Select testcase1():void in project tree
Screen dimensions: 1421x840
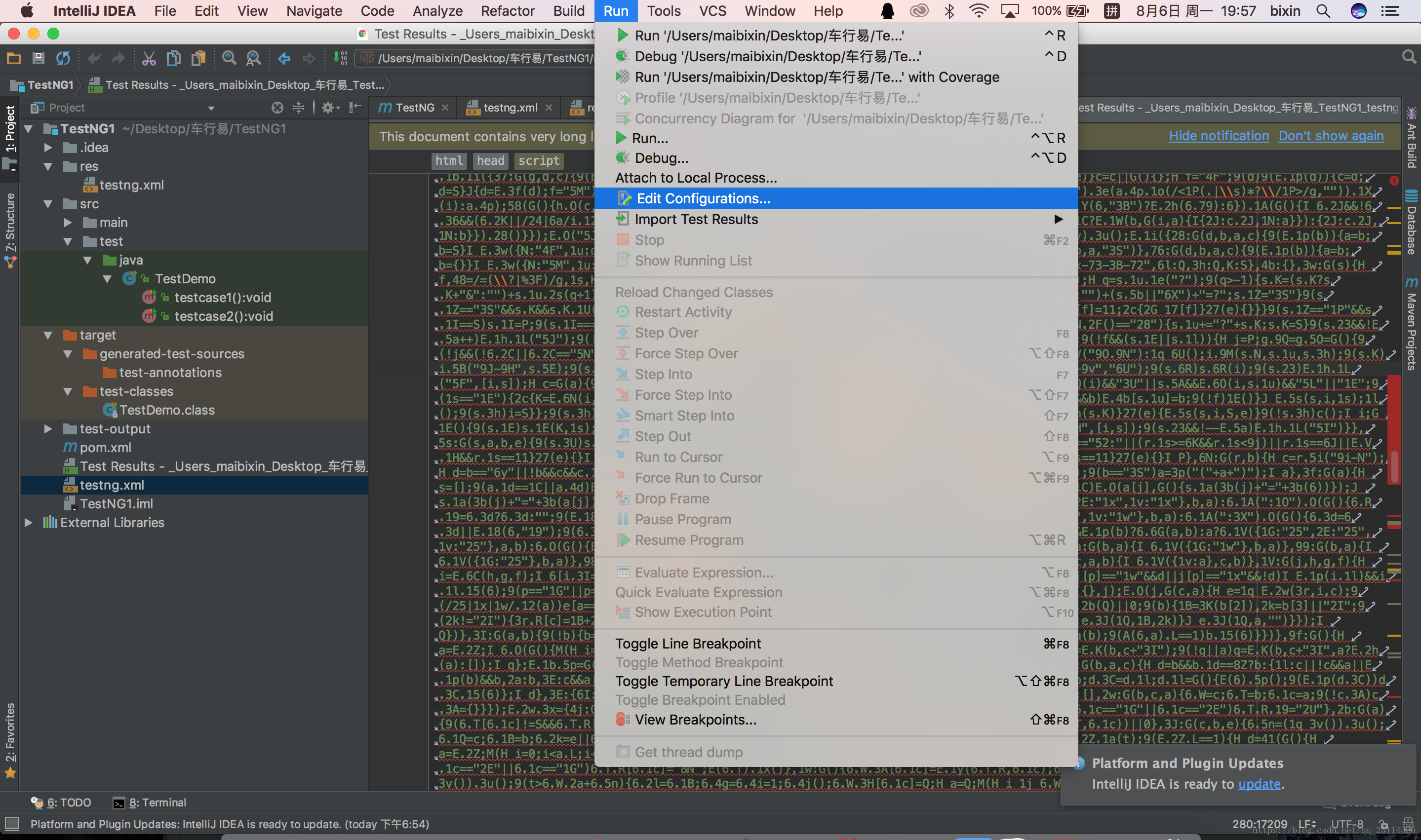(x=223, y=298)
